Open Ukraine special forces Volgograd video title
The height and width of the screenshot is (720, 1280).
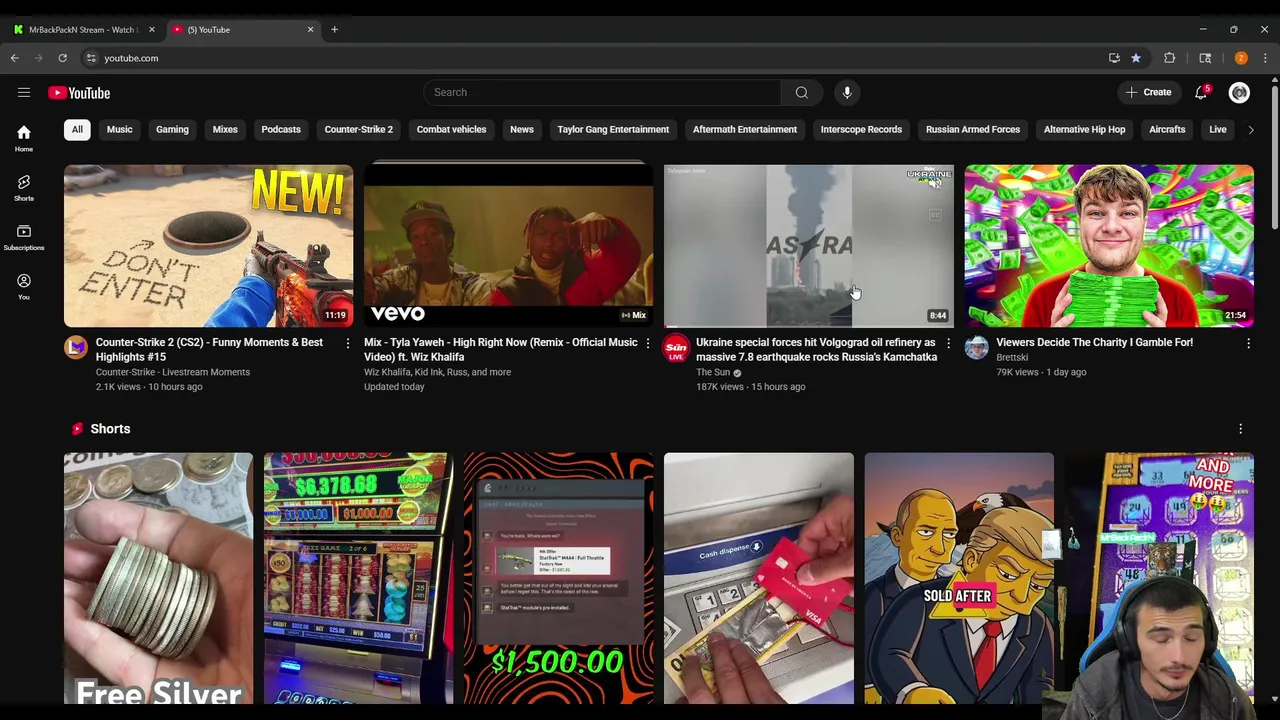tap(816, 350)
